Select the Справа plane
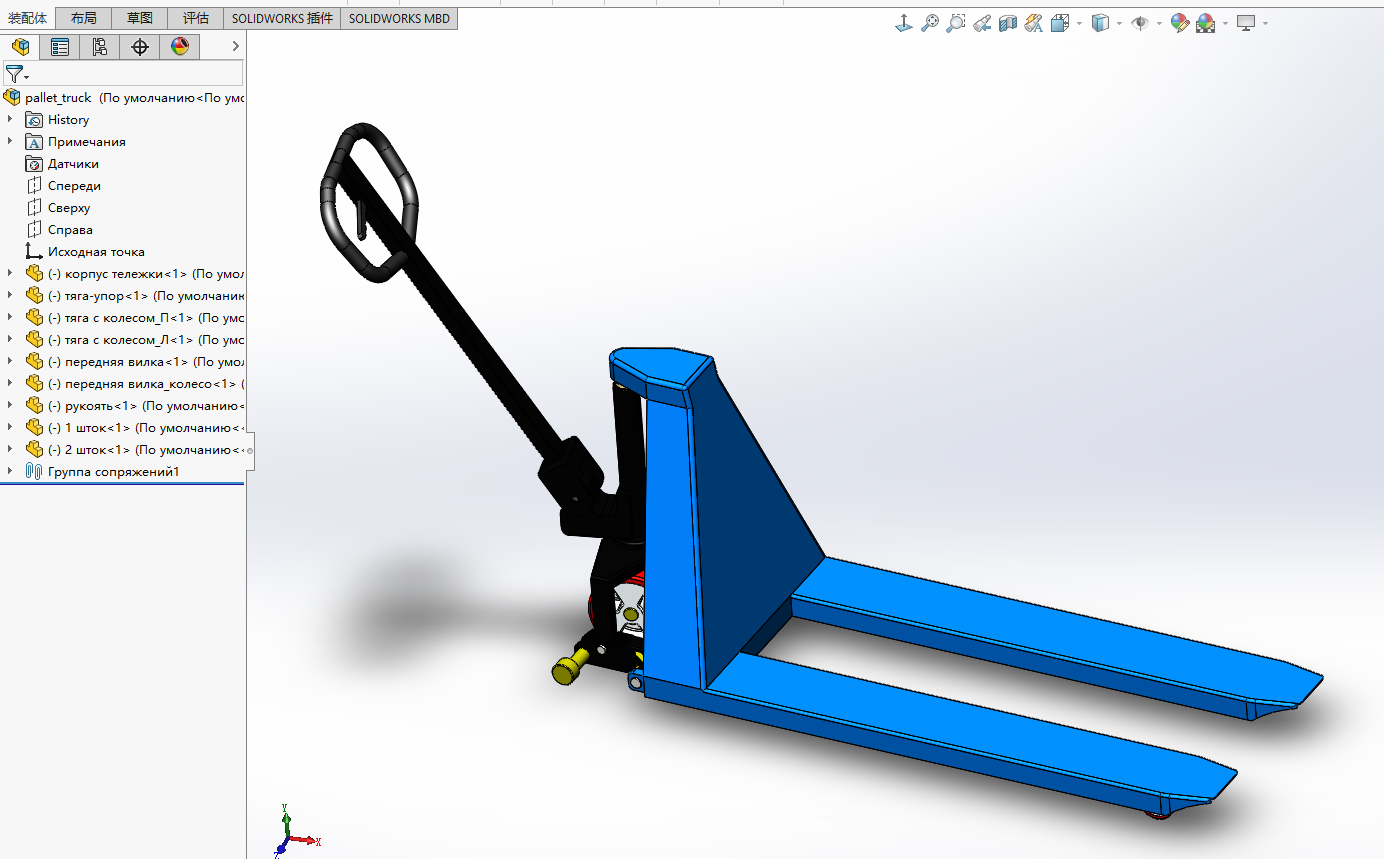The width and height of the screenshot is (1384, 859). (70, 230)
